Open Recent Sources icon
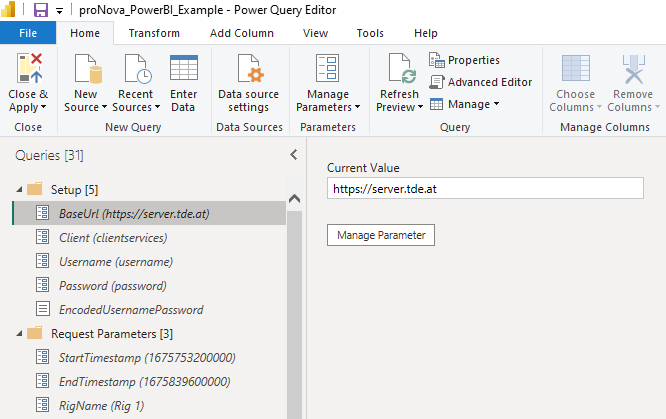The width and height of the screenshot is (666, 419). click(x=133, y=70)
